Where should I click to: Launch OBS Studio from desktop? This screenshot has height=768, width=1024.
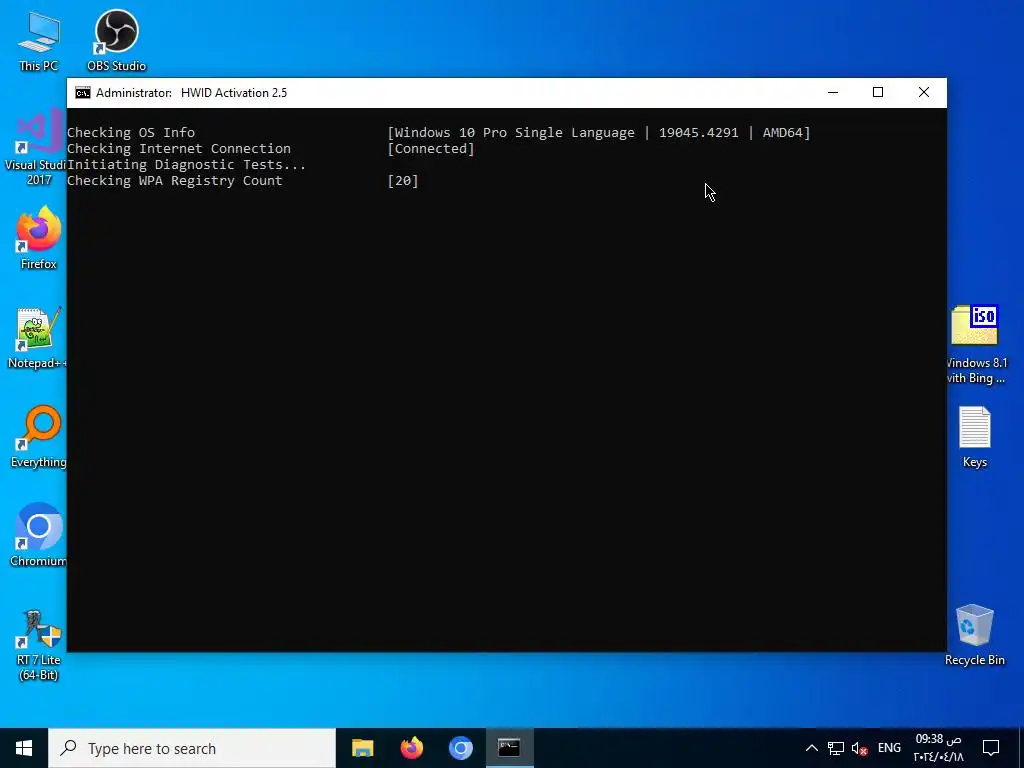point(116,41)
